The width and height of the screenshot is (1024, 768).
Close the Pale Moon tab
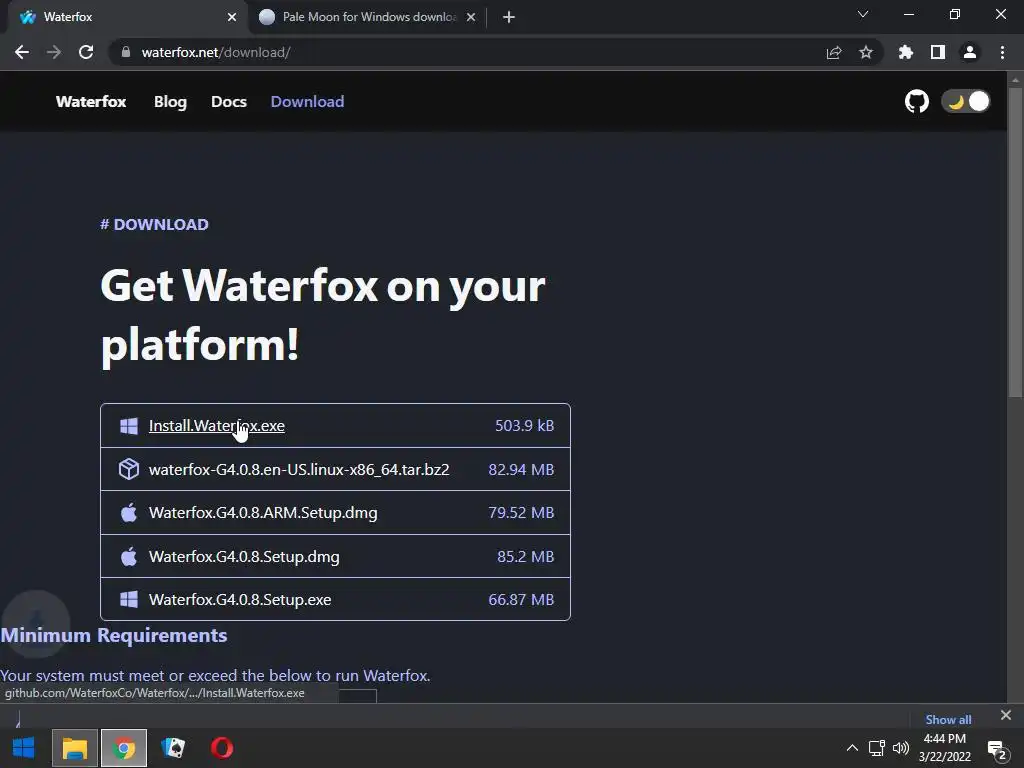[x=471, y=17]
